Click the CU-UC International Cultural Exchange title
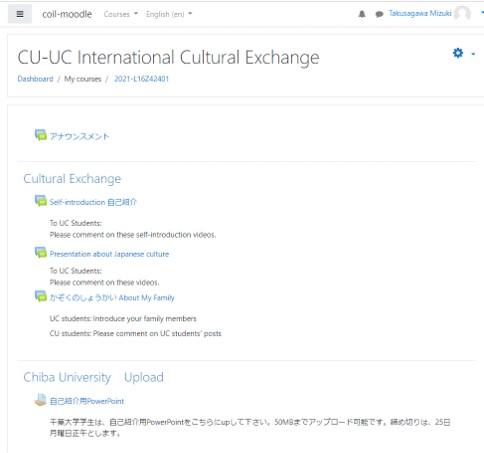Screen dimensions: 484x453 click(168, 57)
